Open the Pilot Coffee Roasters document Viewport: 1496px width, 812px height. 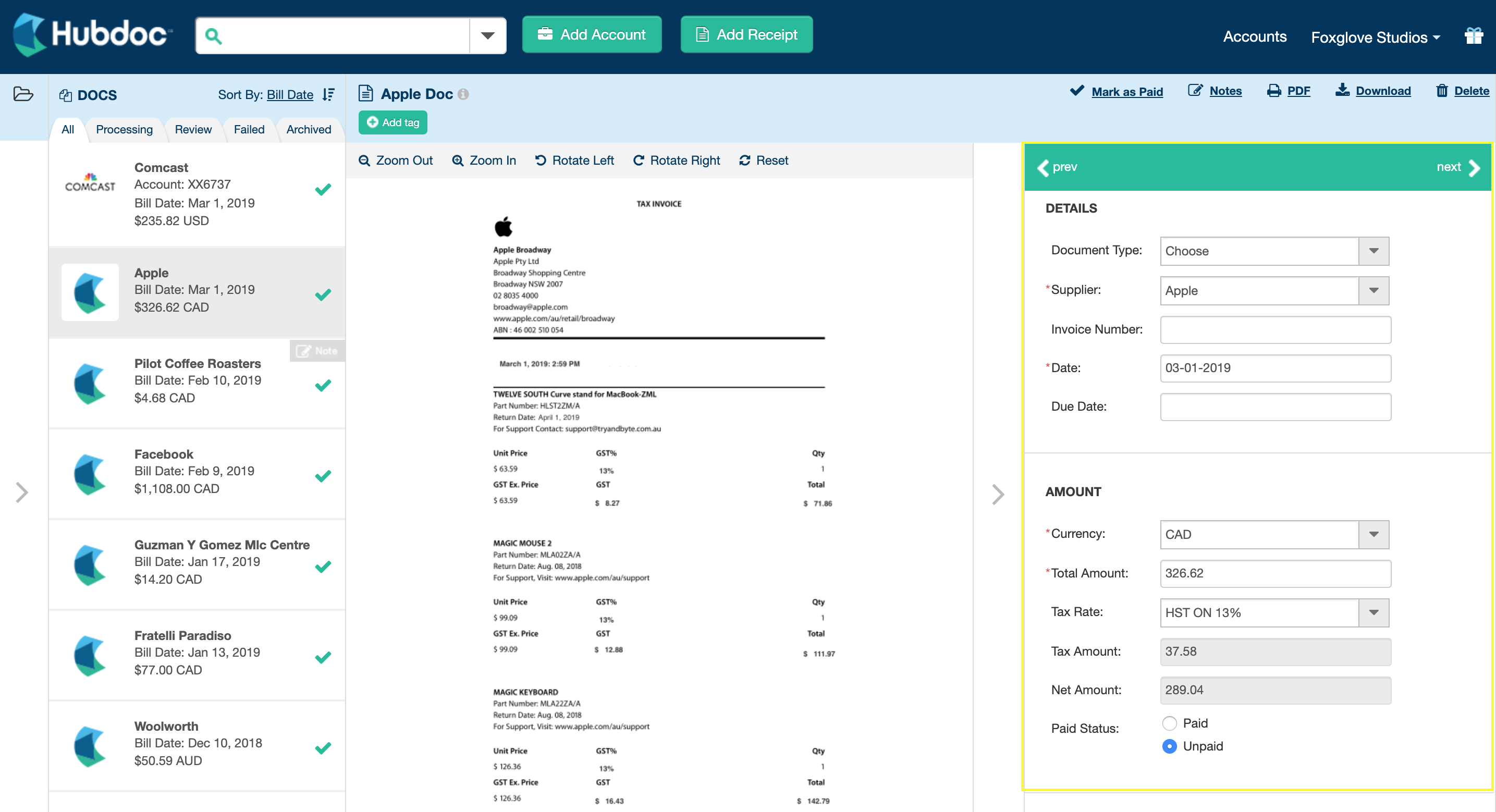click(197, 384)
